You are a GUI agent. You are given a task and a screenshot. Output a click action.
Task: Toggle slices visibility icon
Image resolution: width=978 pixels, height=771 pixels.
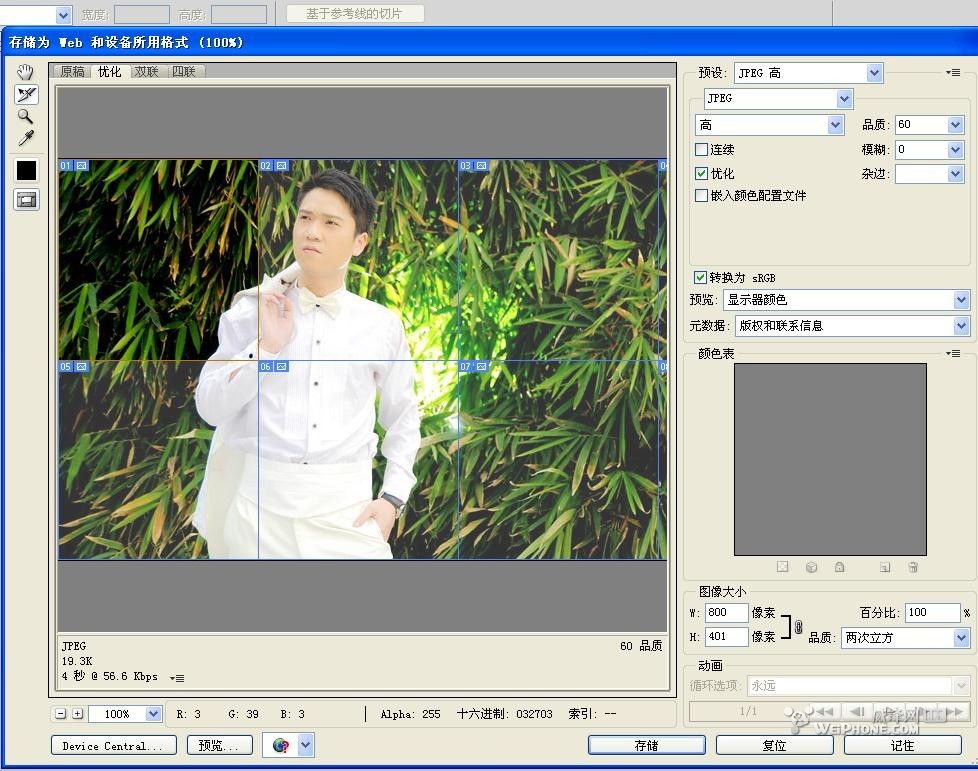(x=26, y=200)
